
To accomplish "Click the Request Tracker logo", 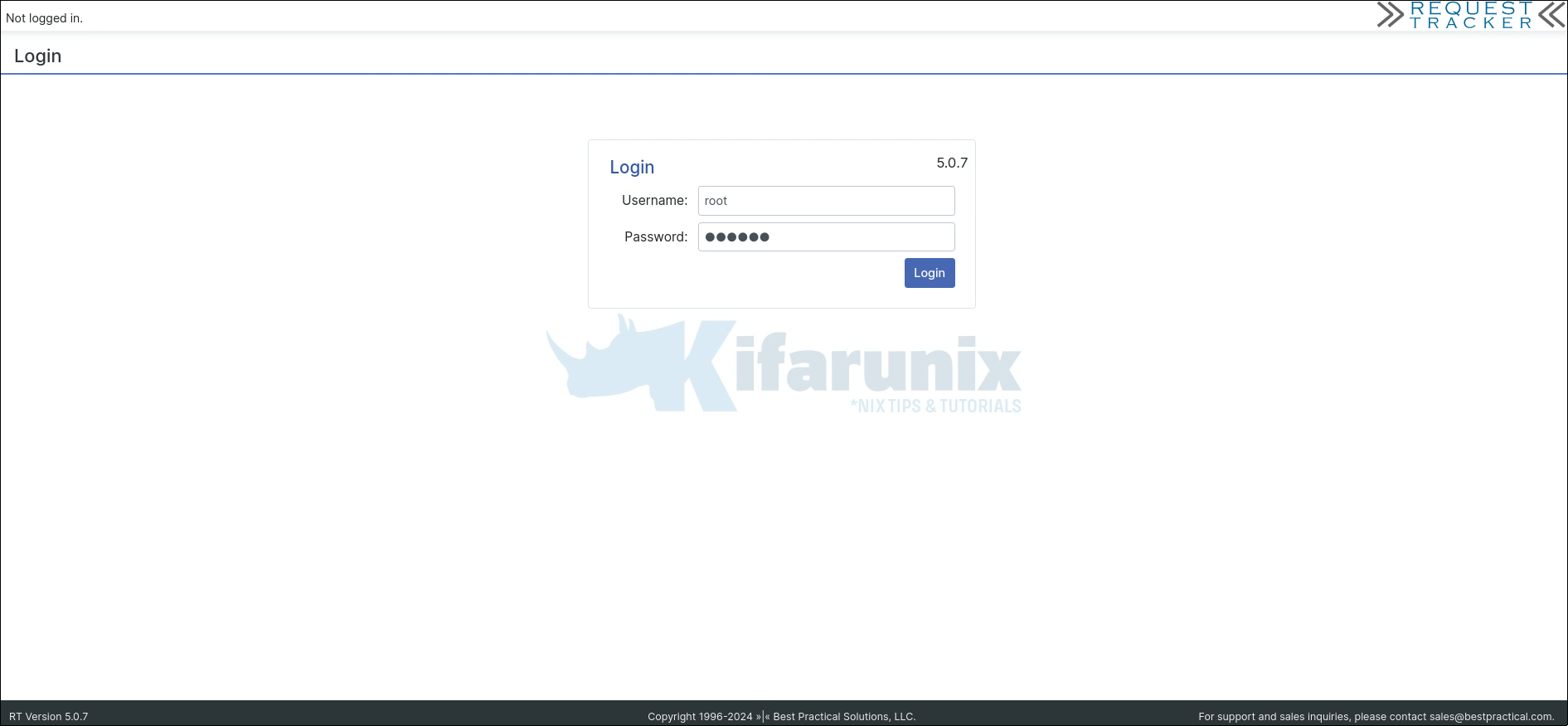I will click(x=1471, y=15).
